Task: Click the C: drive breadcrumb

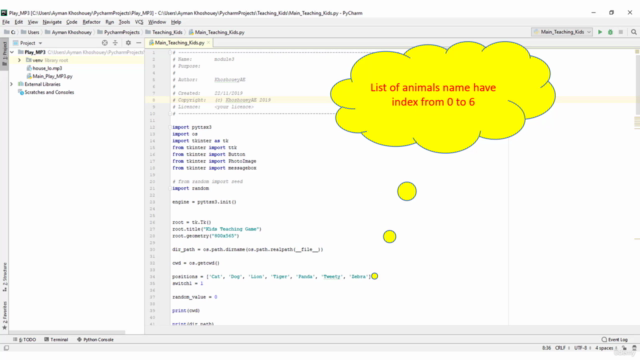Action: tap(10, 32)
